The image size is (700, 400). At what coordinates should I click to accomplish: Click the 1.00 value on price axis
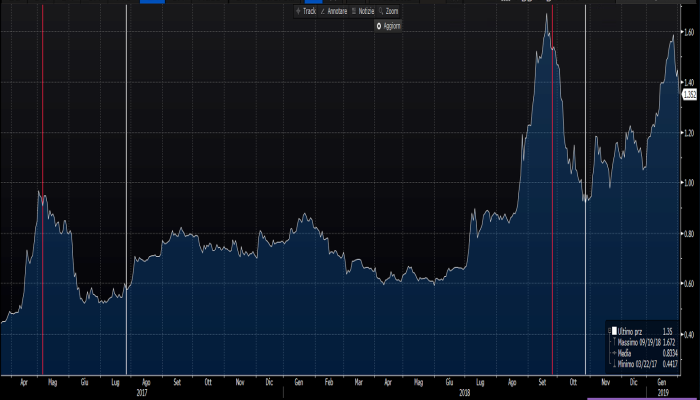(x=688, y=183)
